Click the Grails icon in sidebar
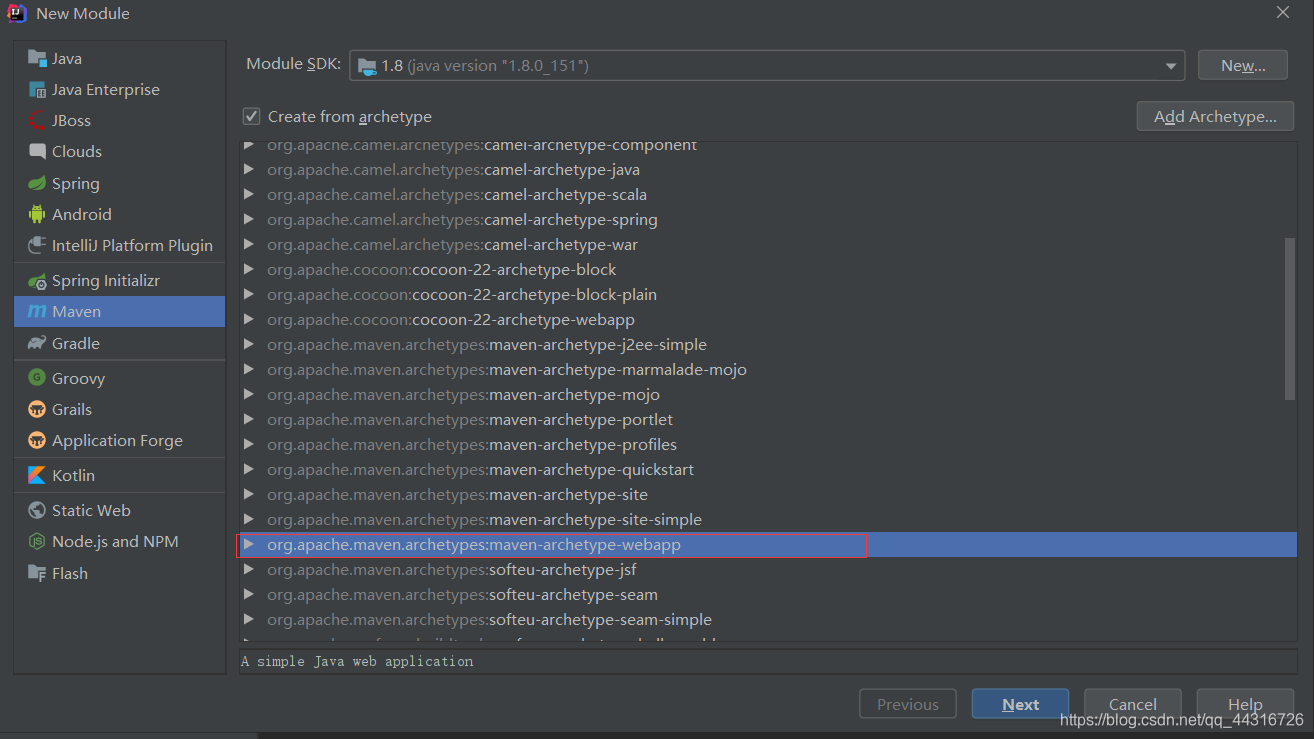 click(x=37, y=410)
